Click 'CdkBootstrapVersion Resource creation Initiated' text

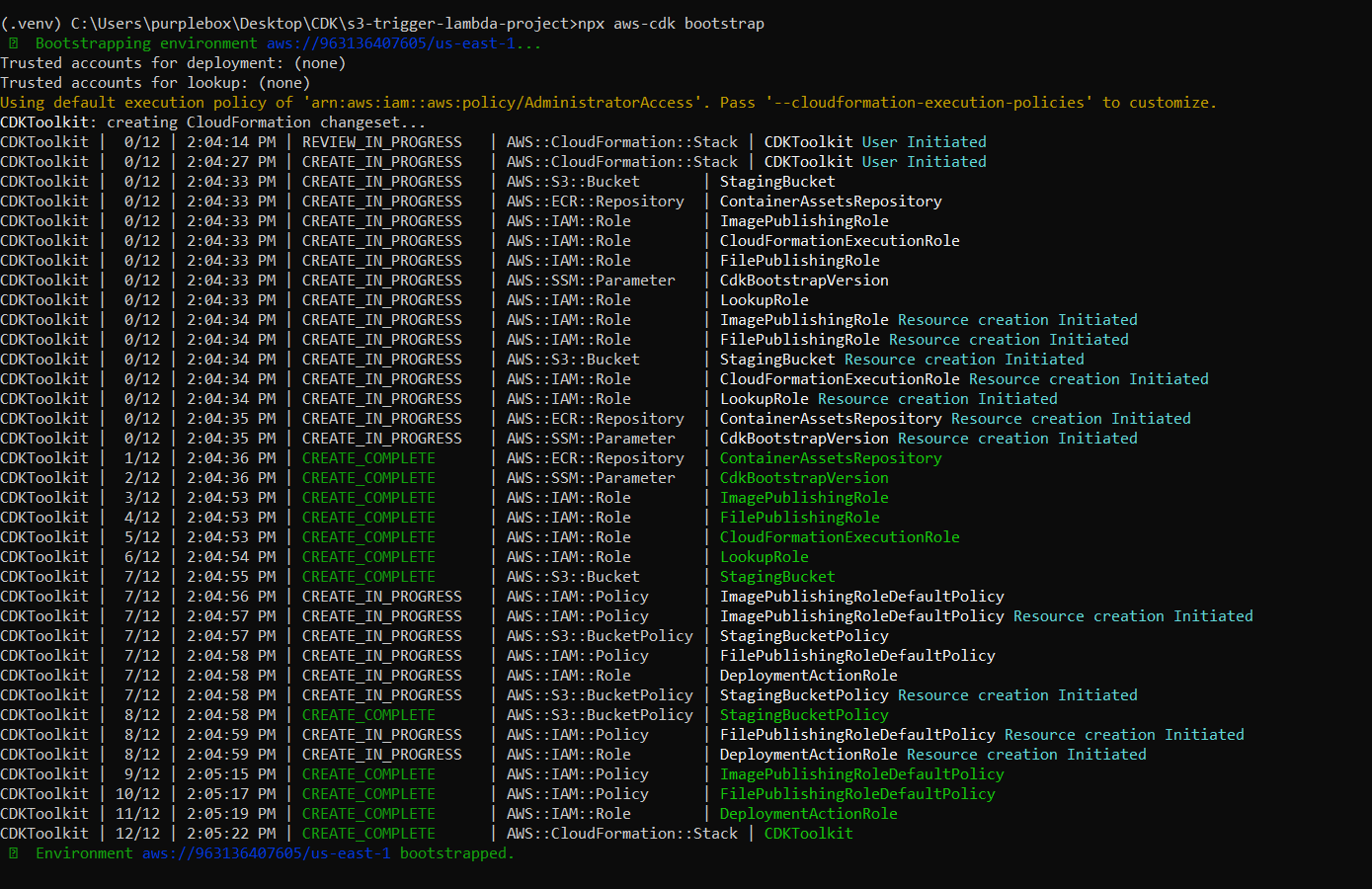coord(928,439)
